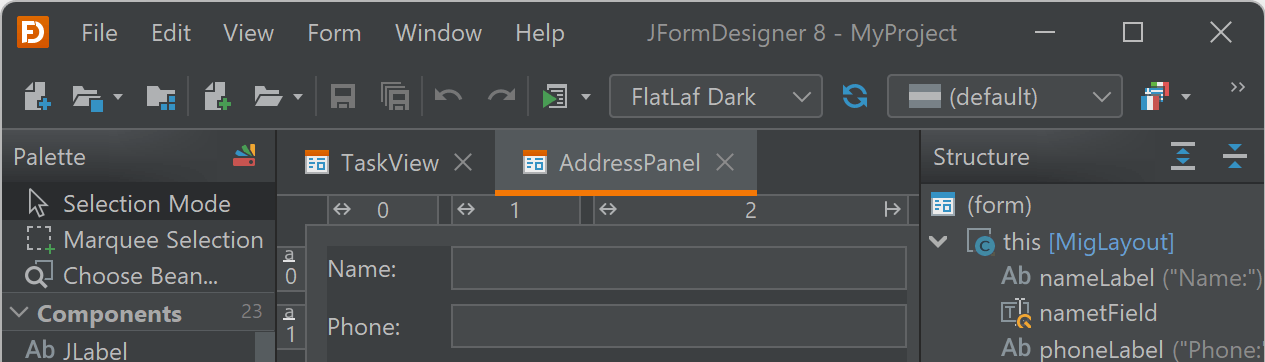Collapse the 'this [MigLayout]' tree node
This screenshot has height=362, width=1265.
point(938,242)
